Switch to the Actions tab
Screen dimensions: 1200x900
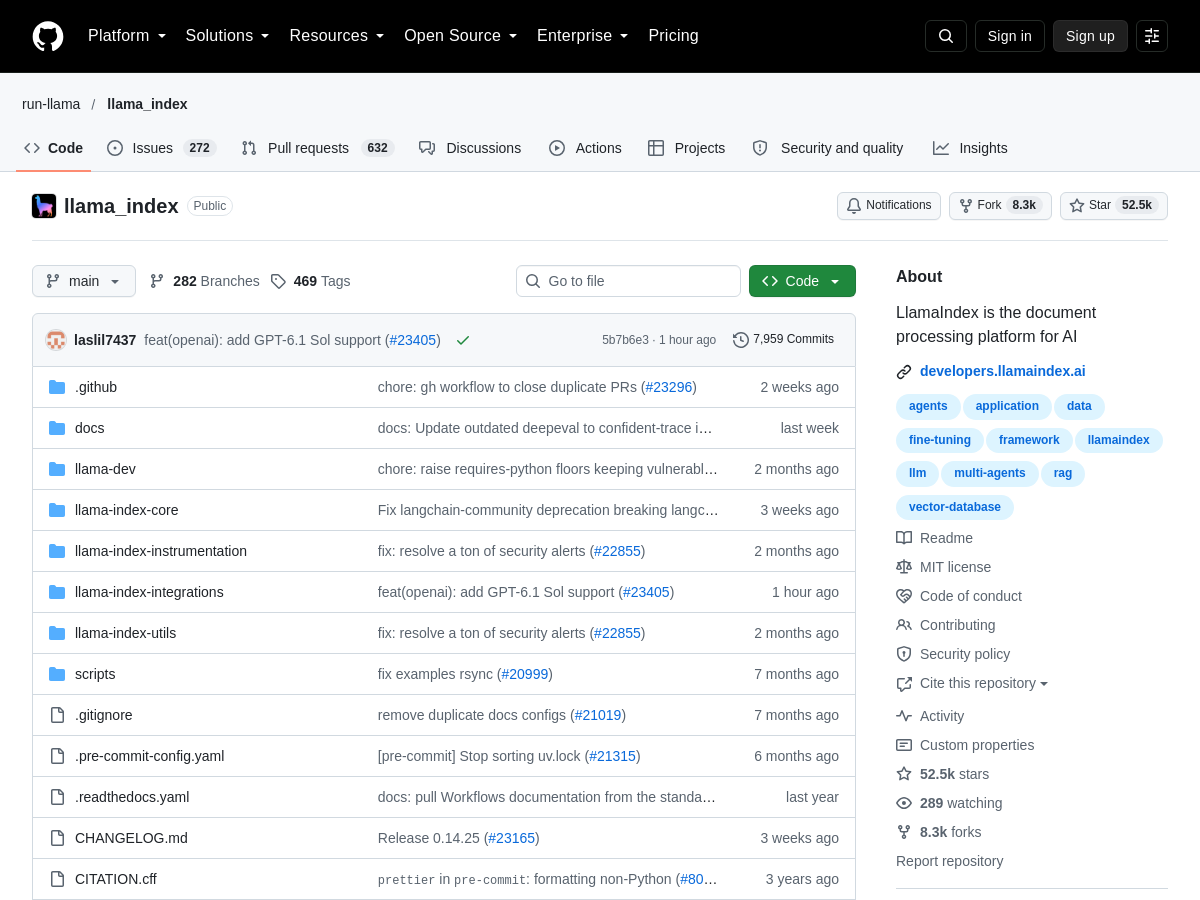pos(585,148)
